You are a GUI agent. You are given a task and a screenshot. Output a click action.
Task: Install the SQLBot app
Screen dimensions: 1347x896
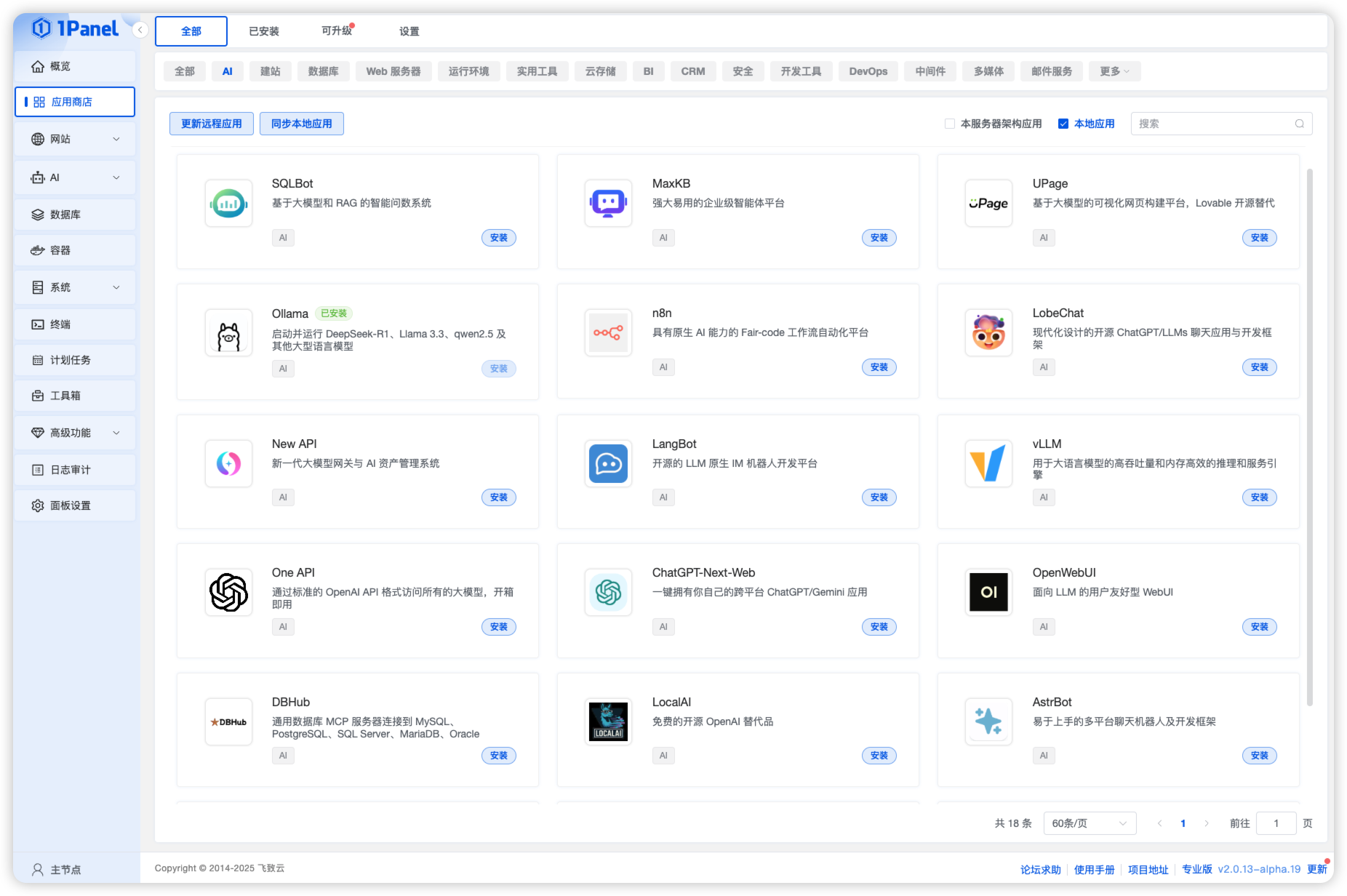[x=499, y=238]
